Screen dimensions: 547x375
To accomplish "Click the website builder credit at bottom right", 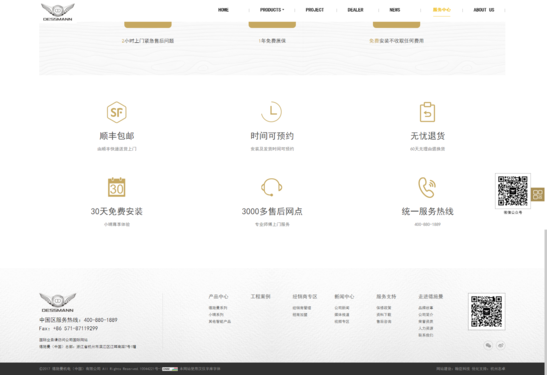I will [470, 369].
